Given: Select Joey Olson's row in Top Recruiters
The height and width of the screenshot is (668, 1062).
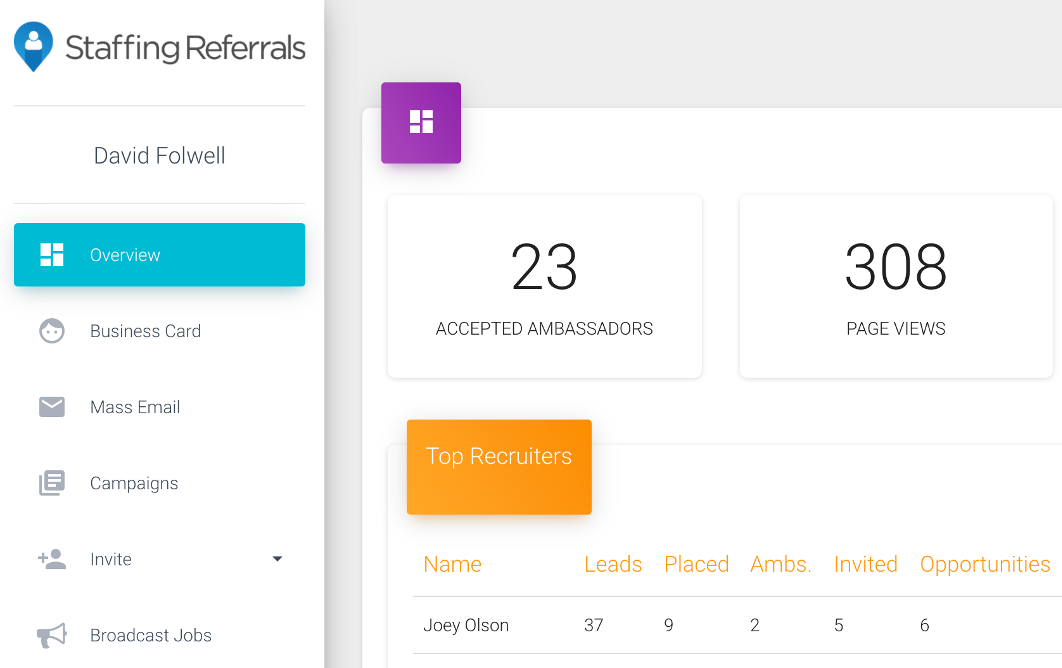Looking at the screenshot, I should coord(466,625).
